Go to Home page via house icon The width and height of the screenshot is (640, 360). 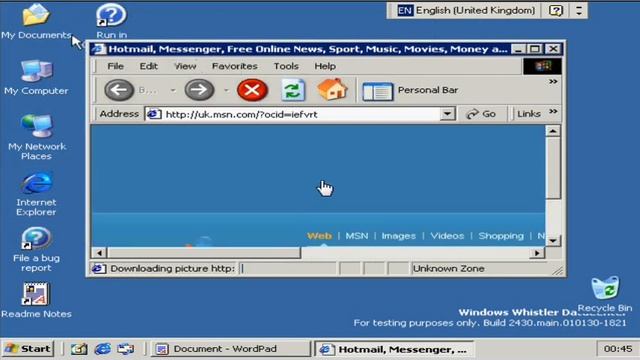332,89
